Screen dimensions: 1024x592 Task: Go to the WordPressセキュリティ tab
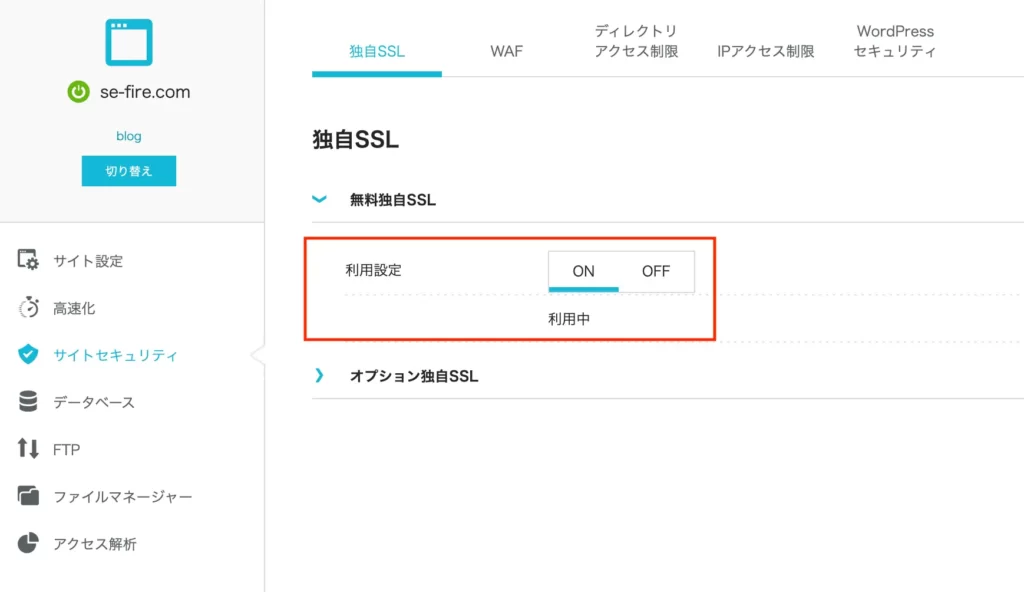point(895,41)
